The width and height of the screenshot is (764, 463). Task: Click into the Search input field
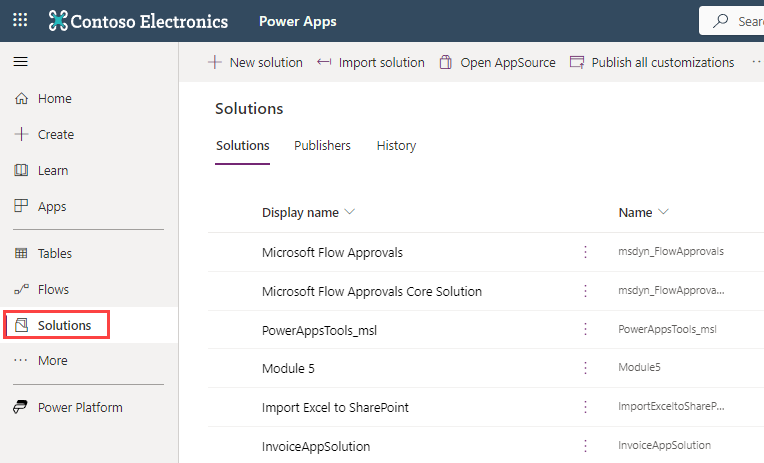[732, 21]
